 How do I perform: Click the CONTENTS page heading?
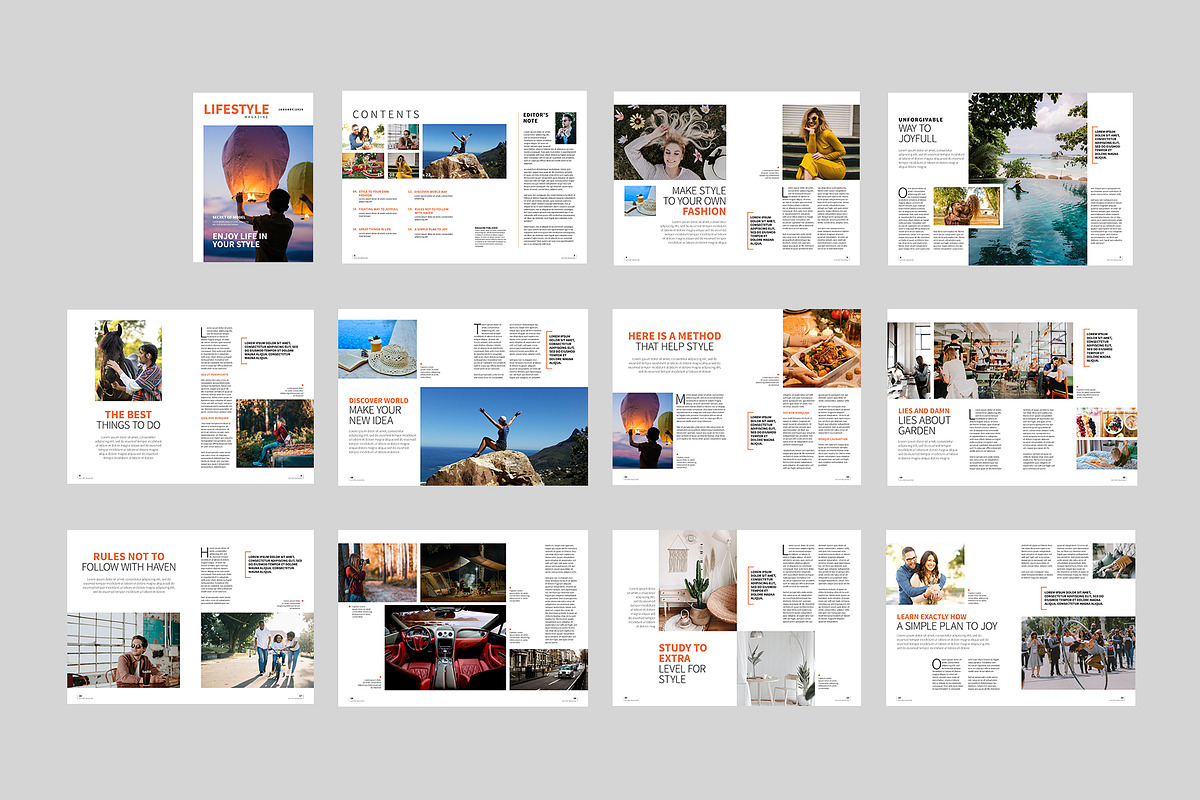[386, 115]
